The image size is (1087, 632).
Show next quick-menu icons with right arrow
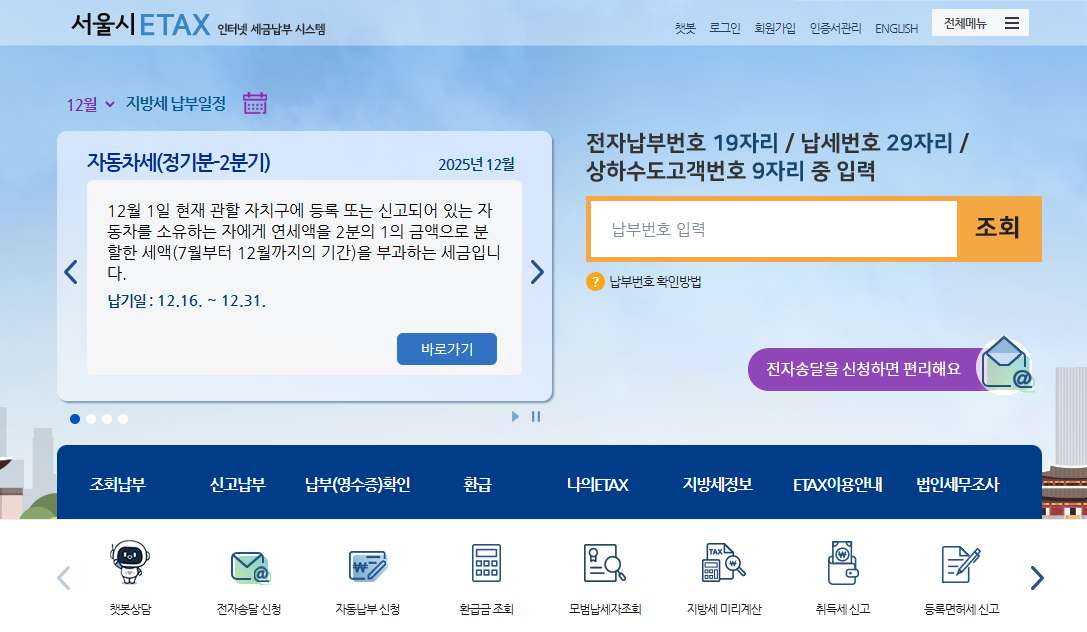pyautogui.click(x=1037, y=578)
